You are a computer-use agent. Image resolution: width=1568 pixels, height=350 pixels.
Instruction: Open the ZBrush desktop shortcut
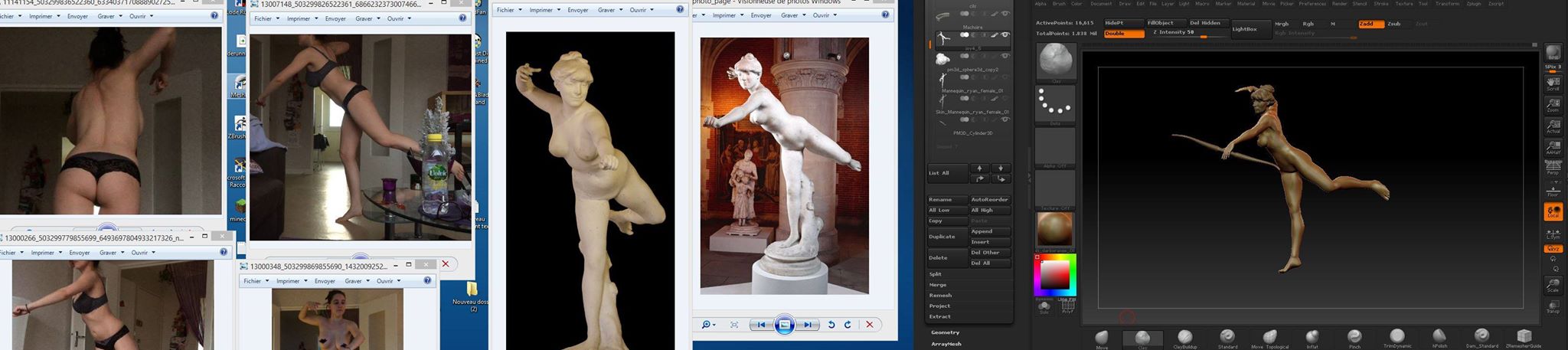tap(240, 128)
